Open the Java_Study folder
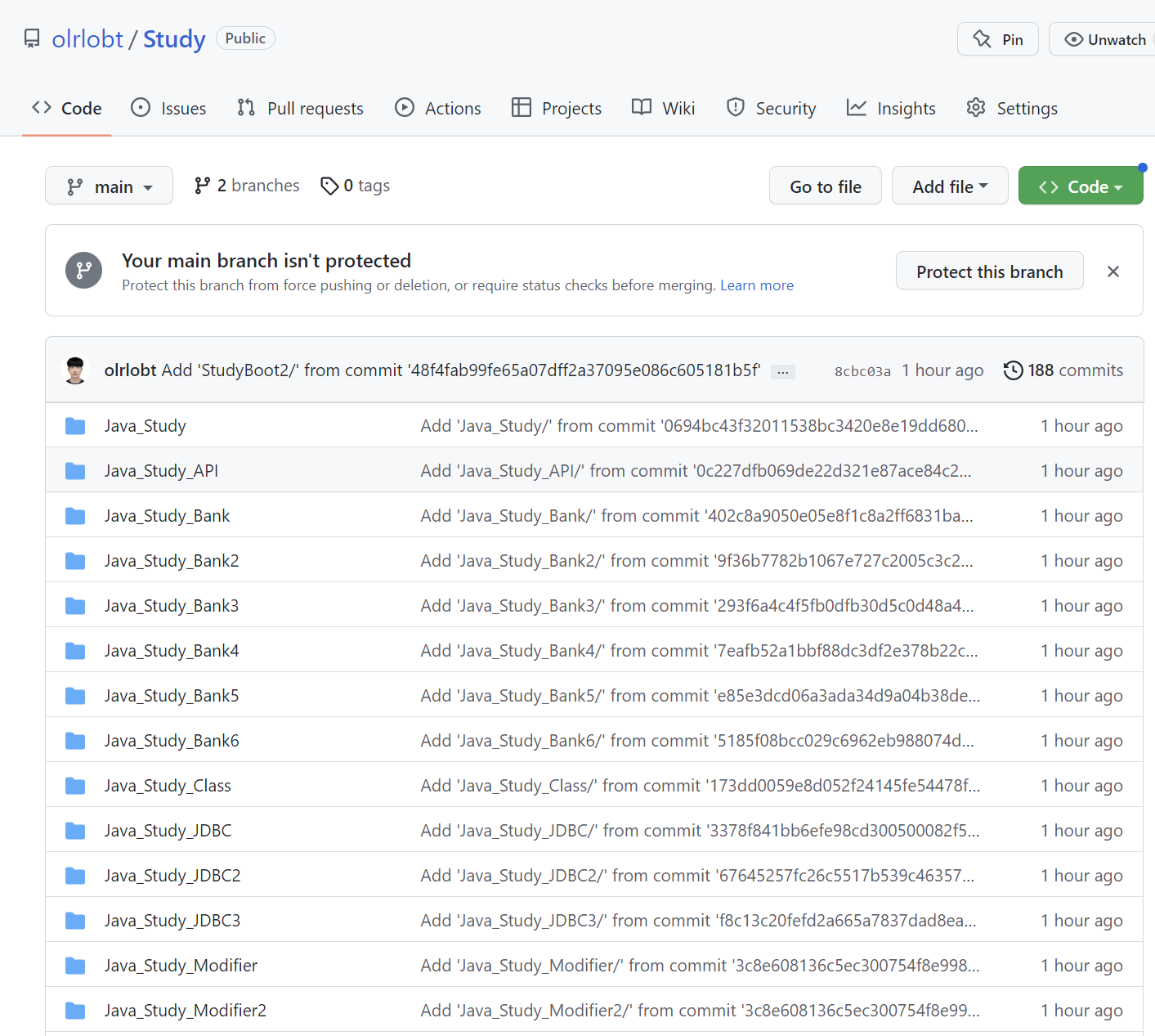1155x1036 pixels. [145, 426]
